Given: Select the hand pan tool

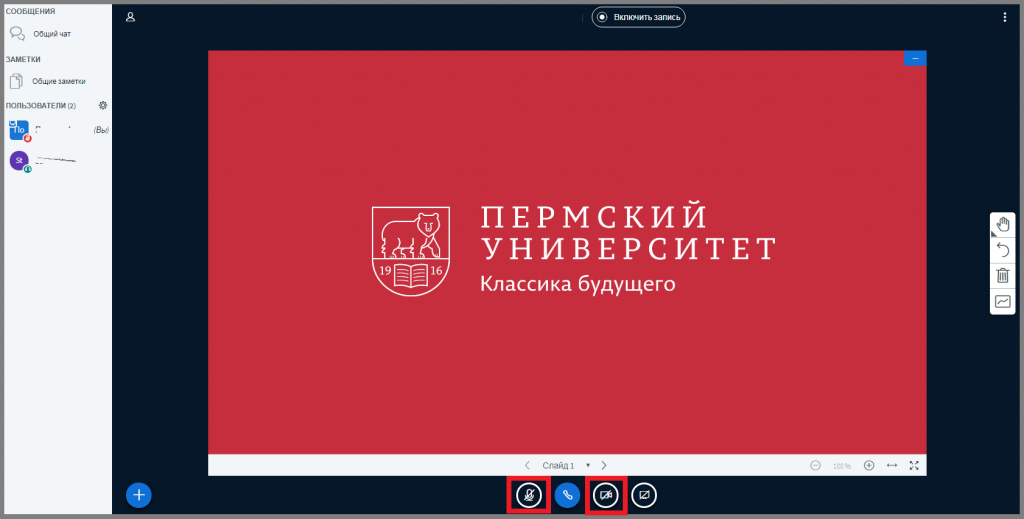Looking at the screenshot, I should [x=1002, y=225].
